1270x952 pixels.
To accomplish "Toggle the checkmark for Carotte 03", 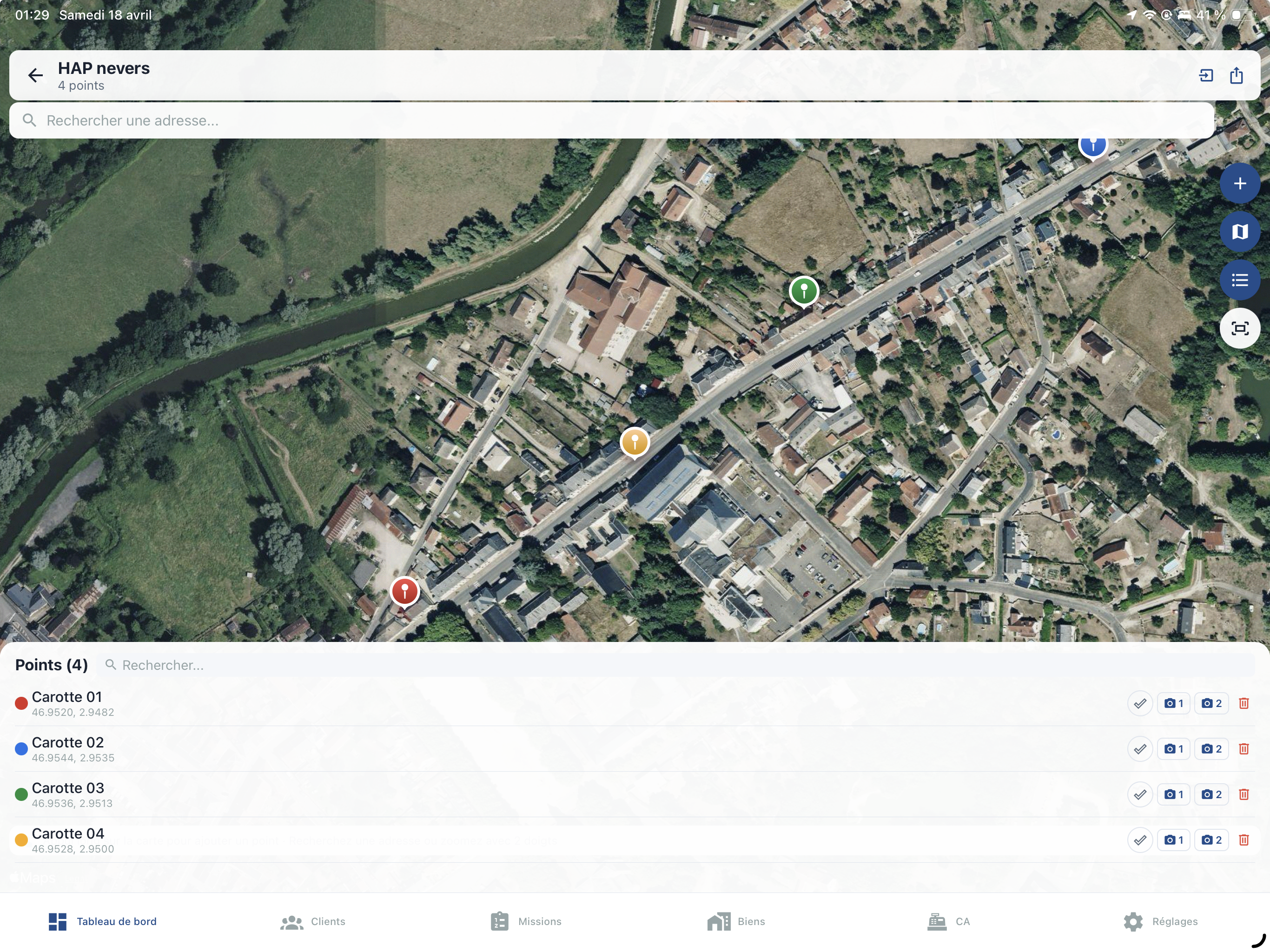I will [x=1141, y=794].
